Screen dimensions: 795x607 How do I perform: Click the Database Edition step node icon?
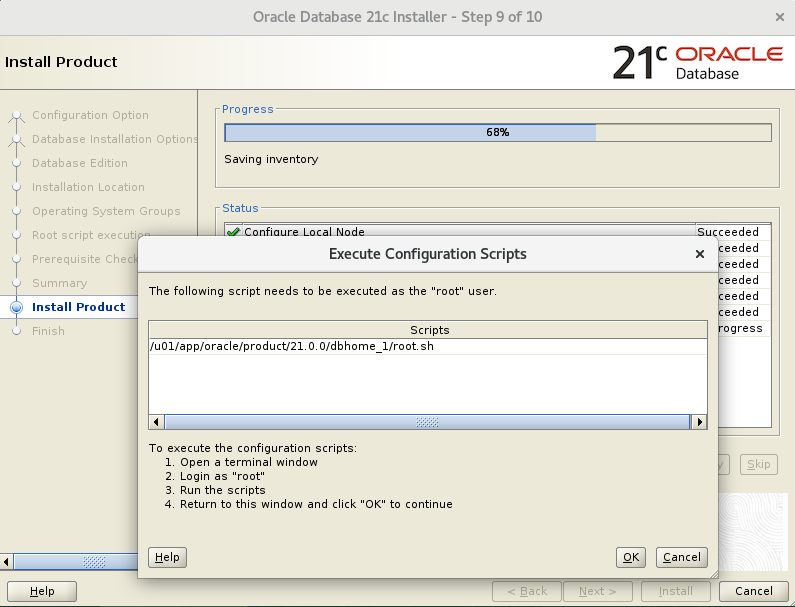[17, 163]
